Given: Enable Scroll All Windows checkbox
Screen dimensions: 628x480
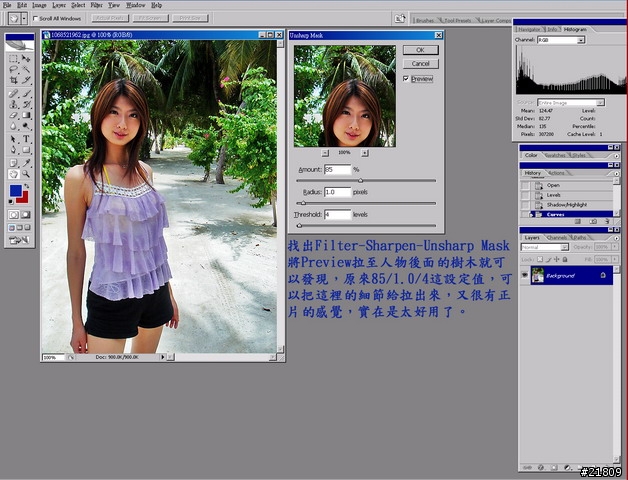Looking at the screenshot, I should [35, 18].
